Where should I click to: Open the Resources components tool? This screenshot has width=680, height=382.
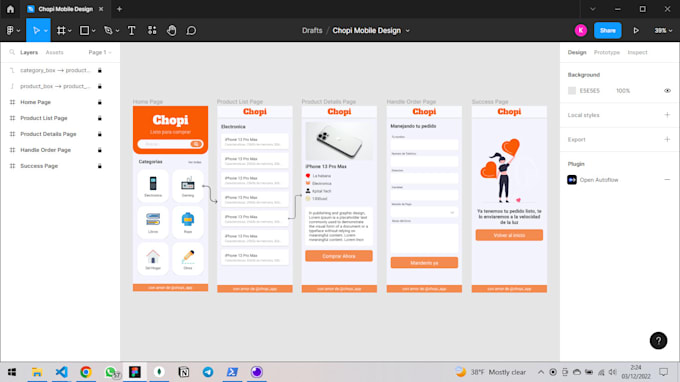coord(152,30)
